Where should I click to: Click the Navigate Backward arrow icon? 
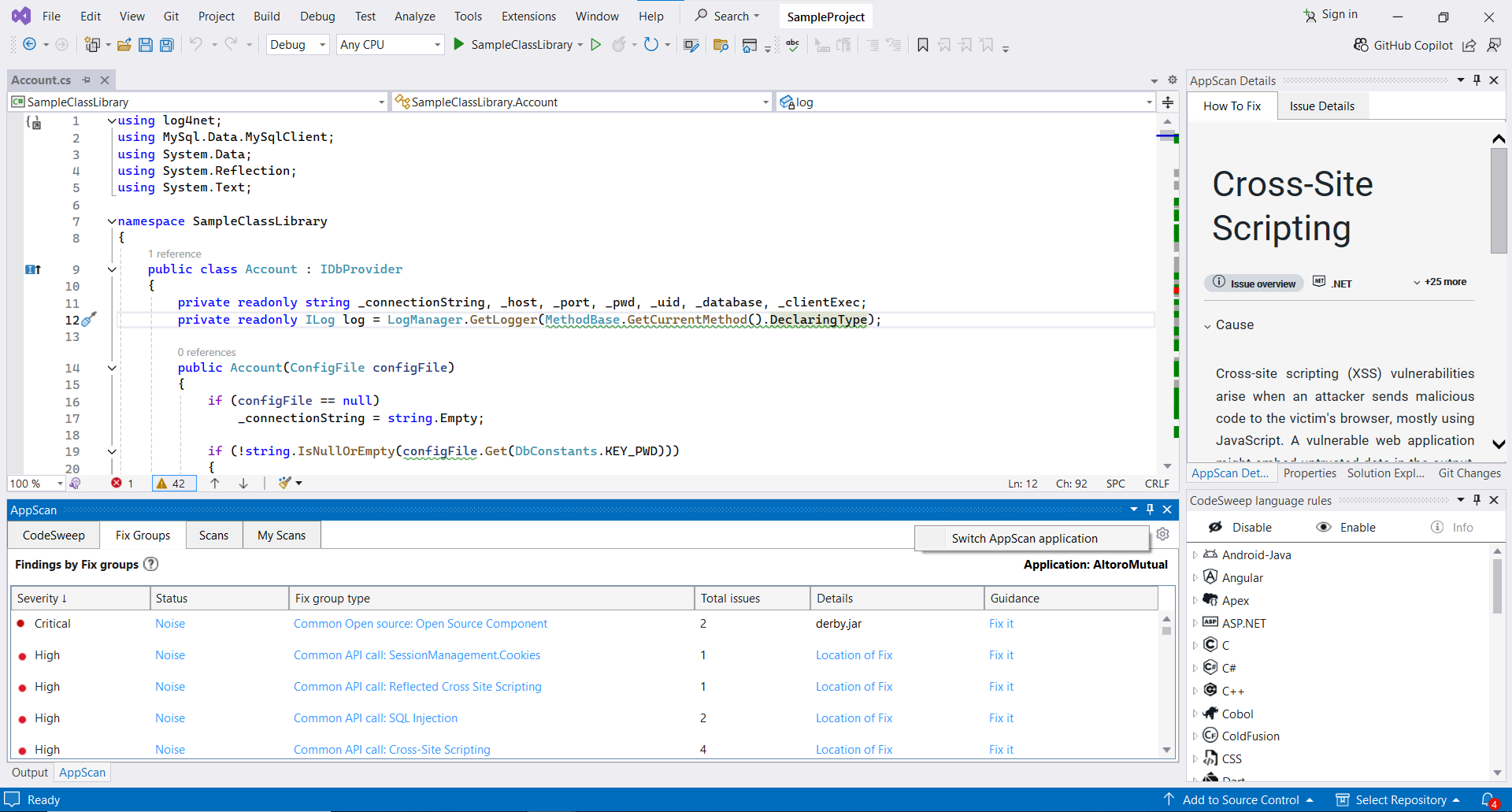(x=29, y=45)
